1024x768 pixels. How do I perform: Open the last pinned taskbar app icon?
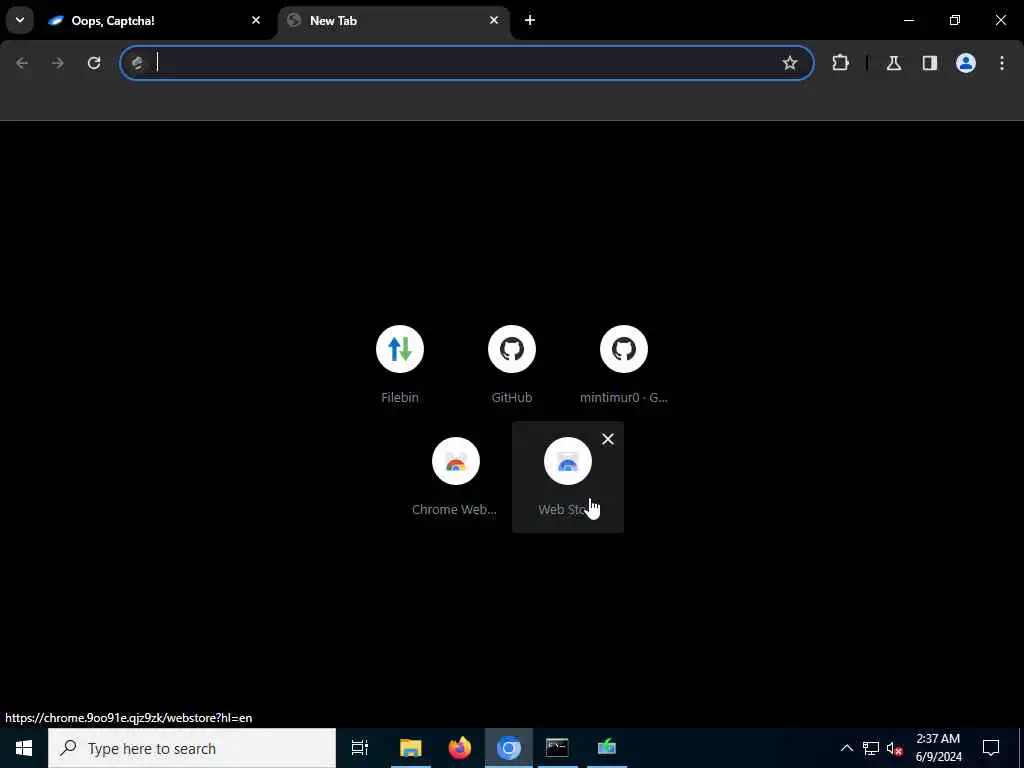[x=607, y=748]
